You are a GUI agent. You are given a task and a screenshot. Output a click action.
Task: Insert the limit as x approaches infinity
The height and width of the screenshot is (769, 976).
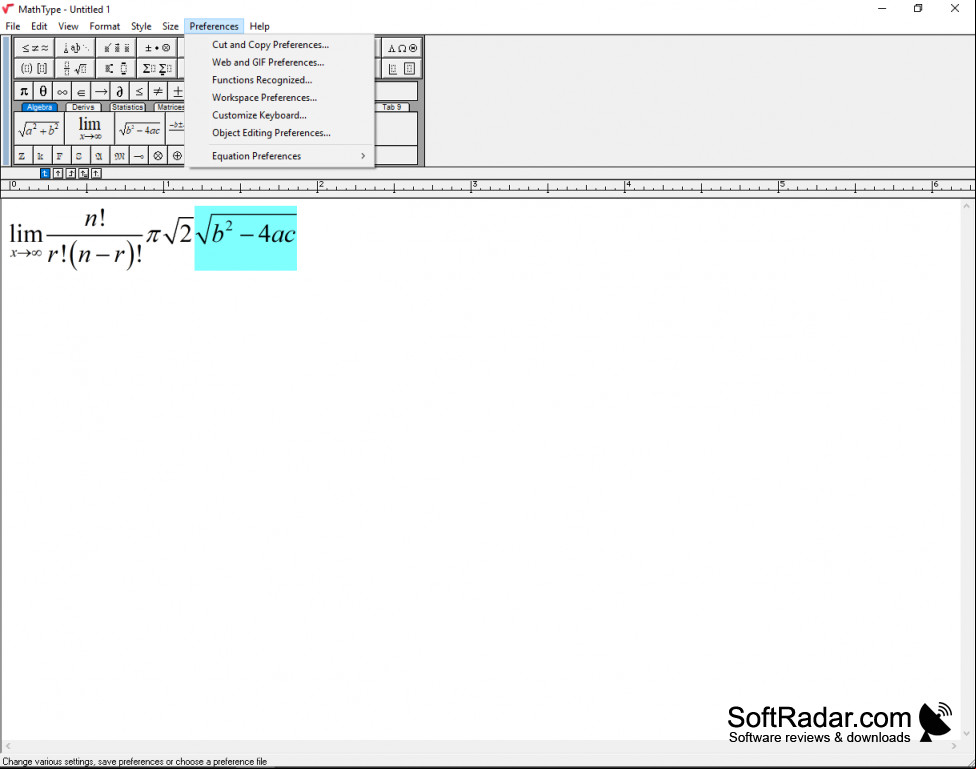pos(90,129)
